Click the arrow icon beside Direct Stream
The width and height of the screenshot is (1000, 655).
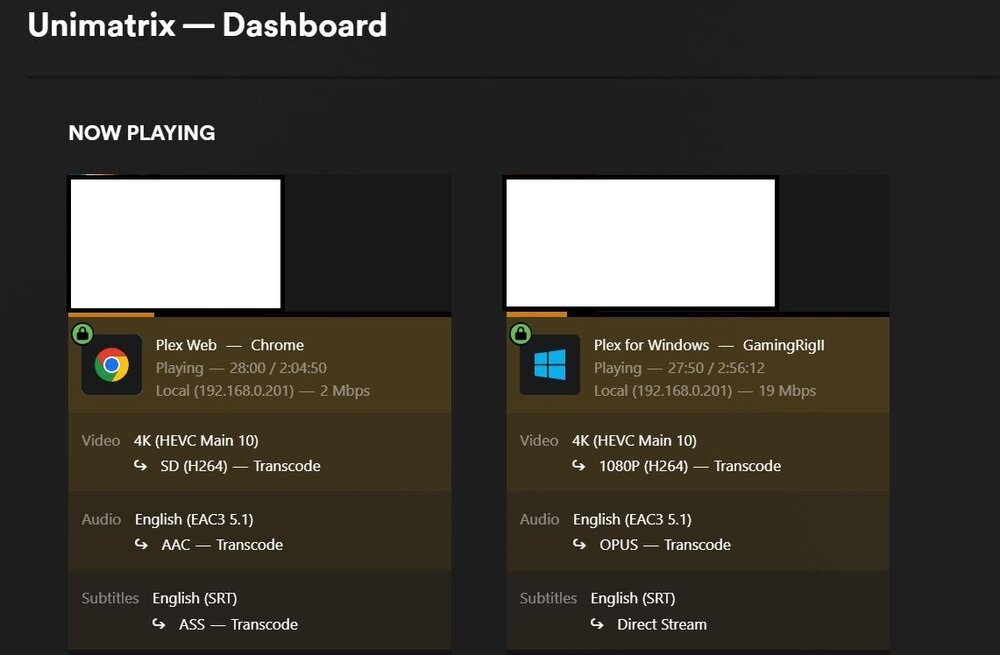point(597,624)
